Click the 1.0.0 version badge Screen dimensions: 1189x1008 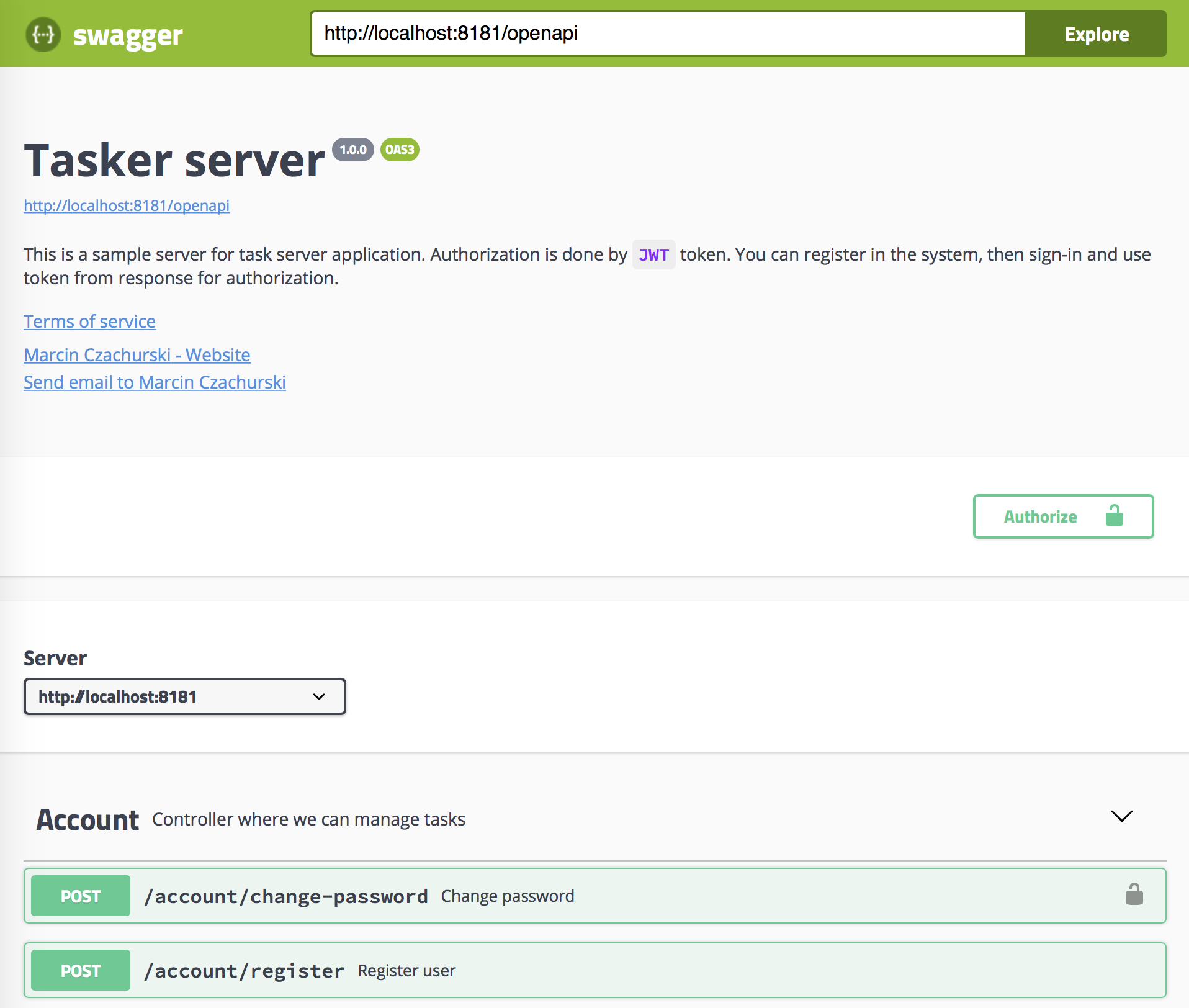(x=353, y=150)
